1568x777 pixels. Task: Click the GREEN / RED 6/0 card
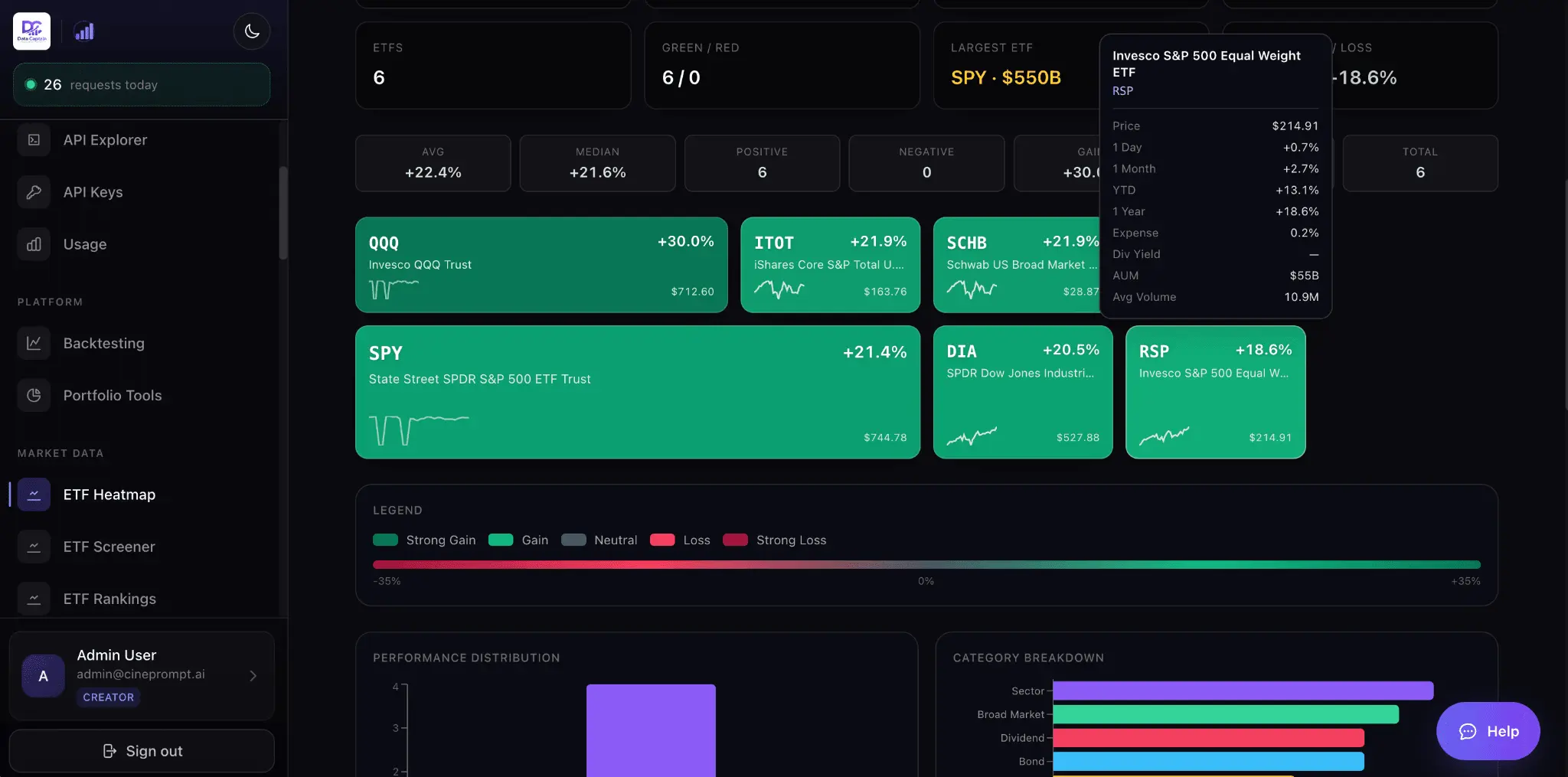[x=782, y=65]
